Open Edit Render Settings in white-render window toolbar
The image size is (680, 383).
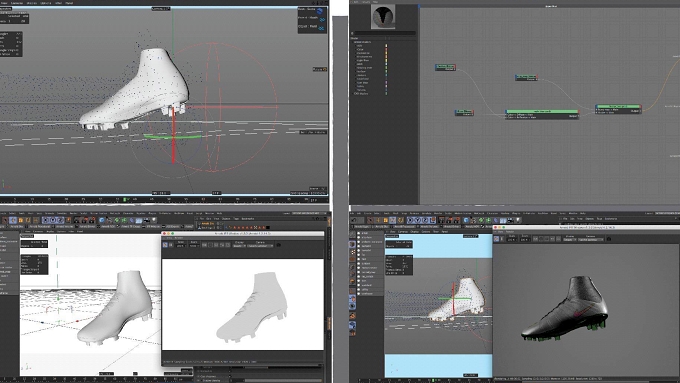(x=92, y=220)
